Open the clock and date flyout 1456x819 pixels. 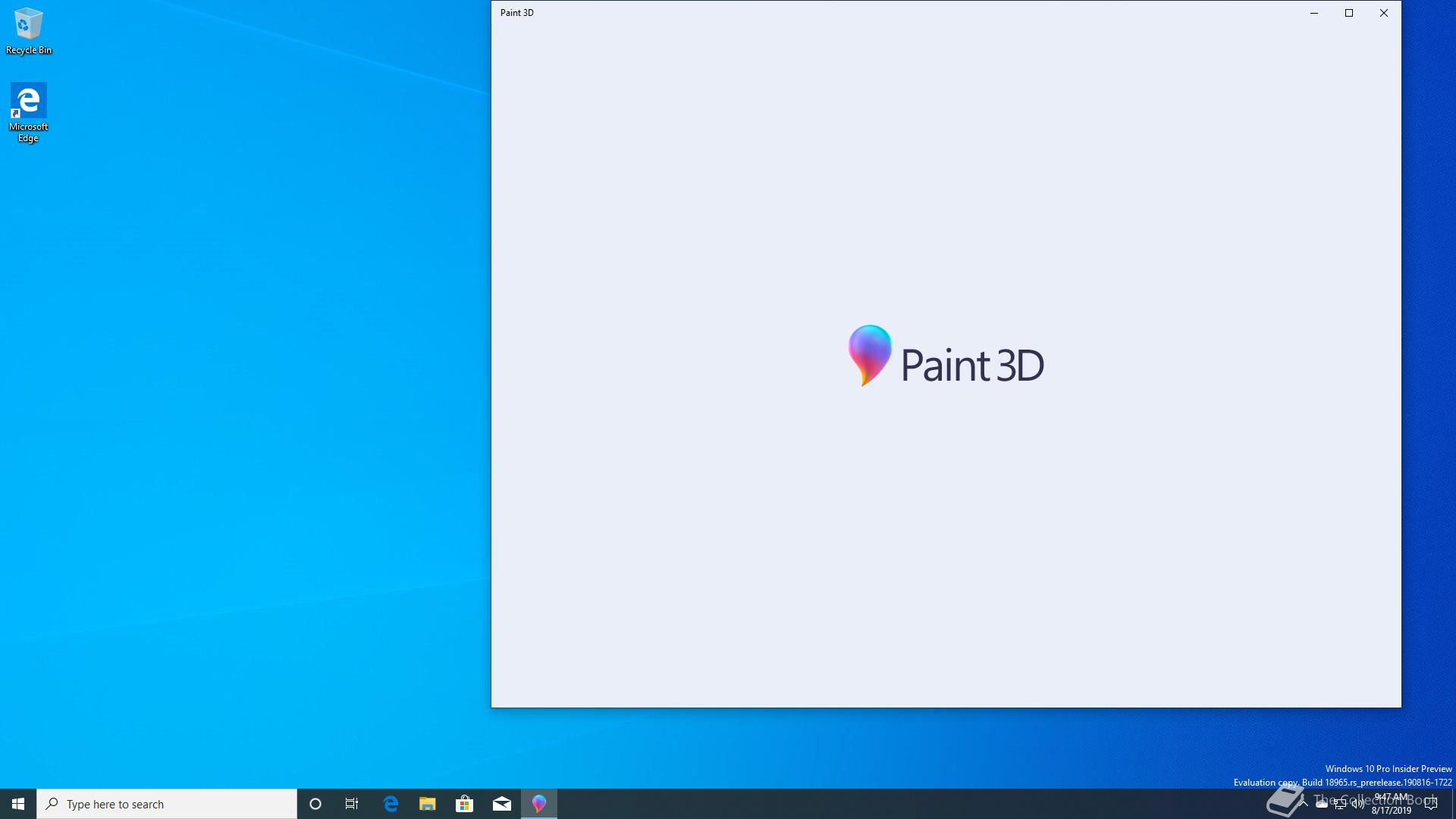click(x=1392, y=804)
